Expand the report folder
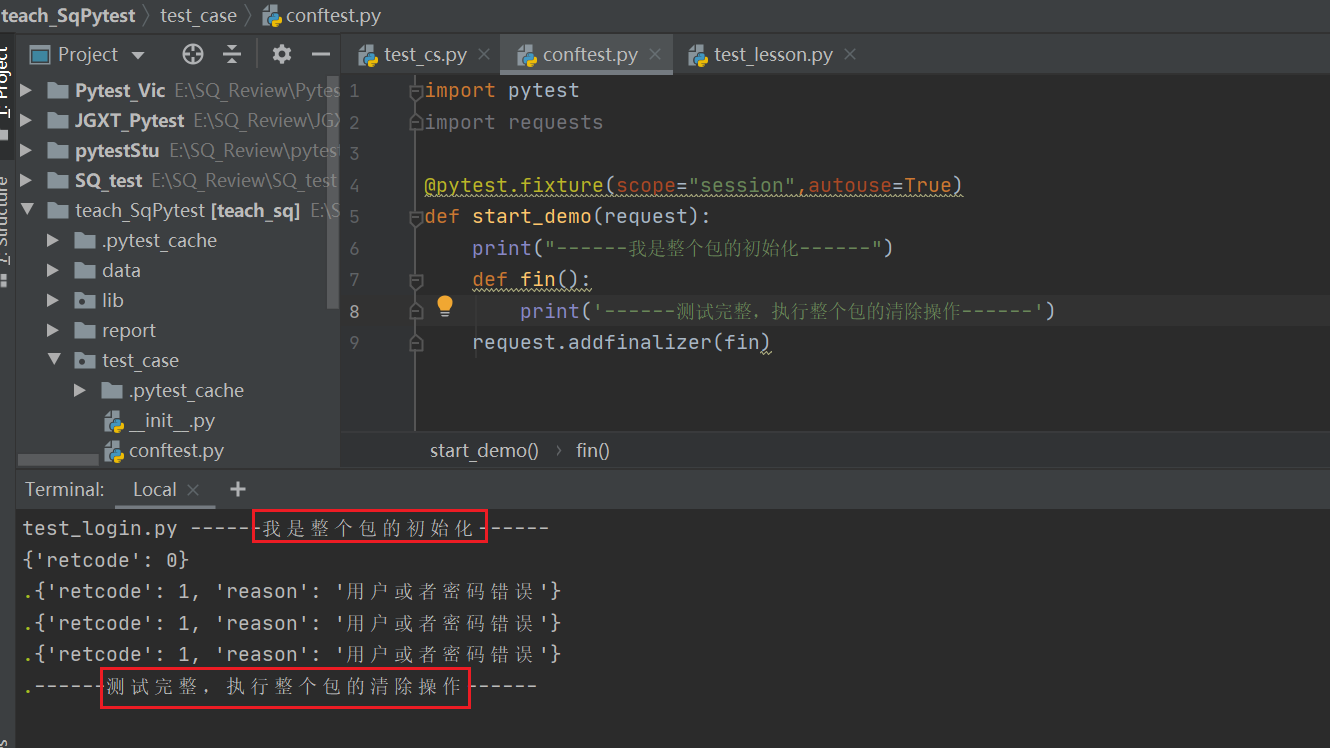1330x748 pixels. tap(53, 331)
